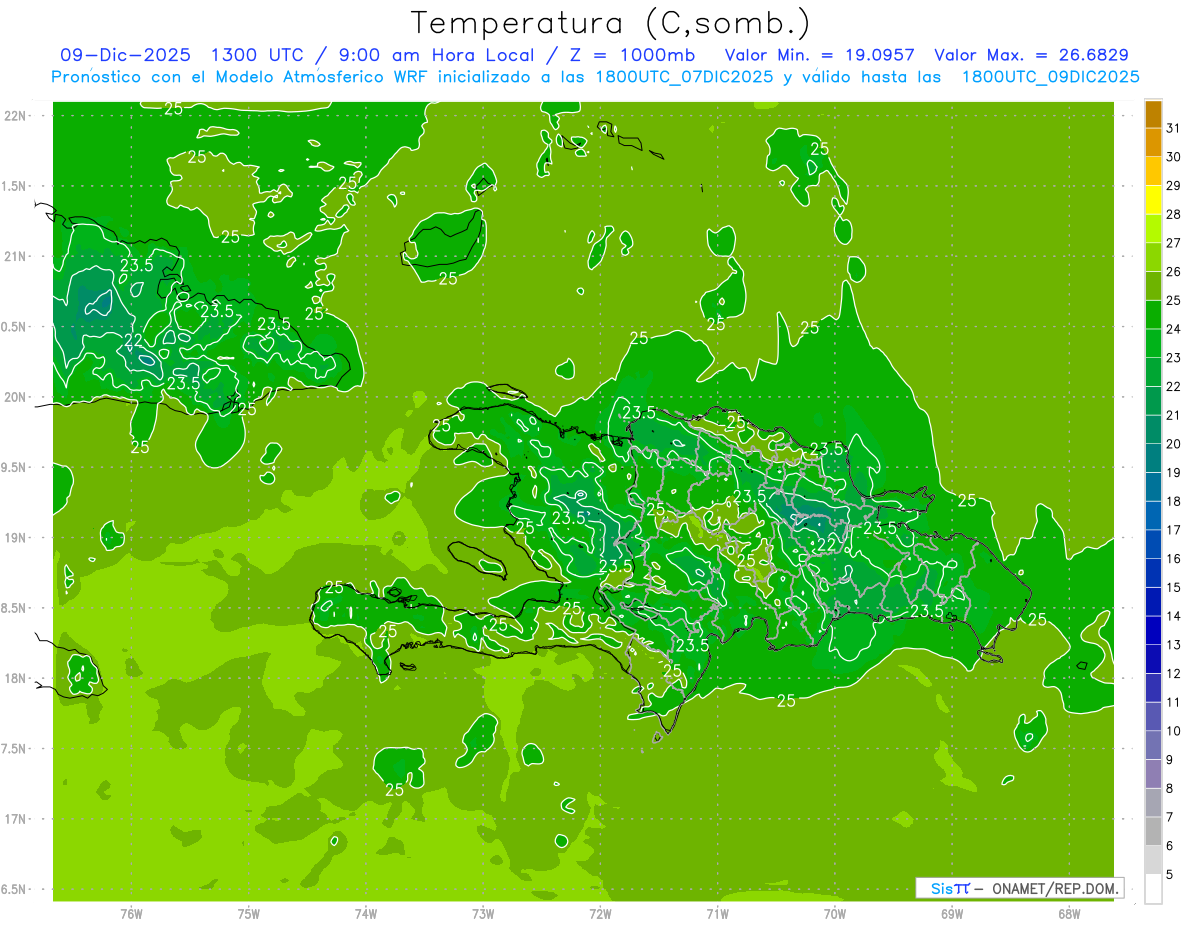Click the "72W" longitude axis label
Screen dimensions: 1200x927
point(600,914)
